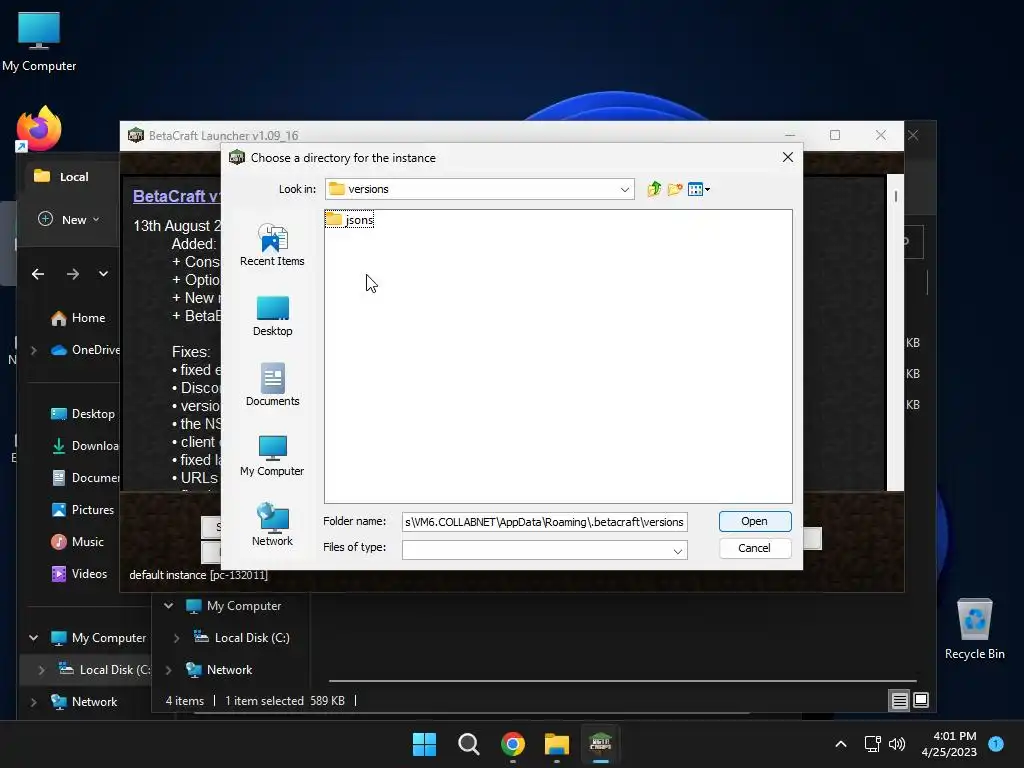Select Desktop in File Explorer sidebar
1024x768 pixels.
(x=83, y=414)
